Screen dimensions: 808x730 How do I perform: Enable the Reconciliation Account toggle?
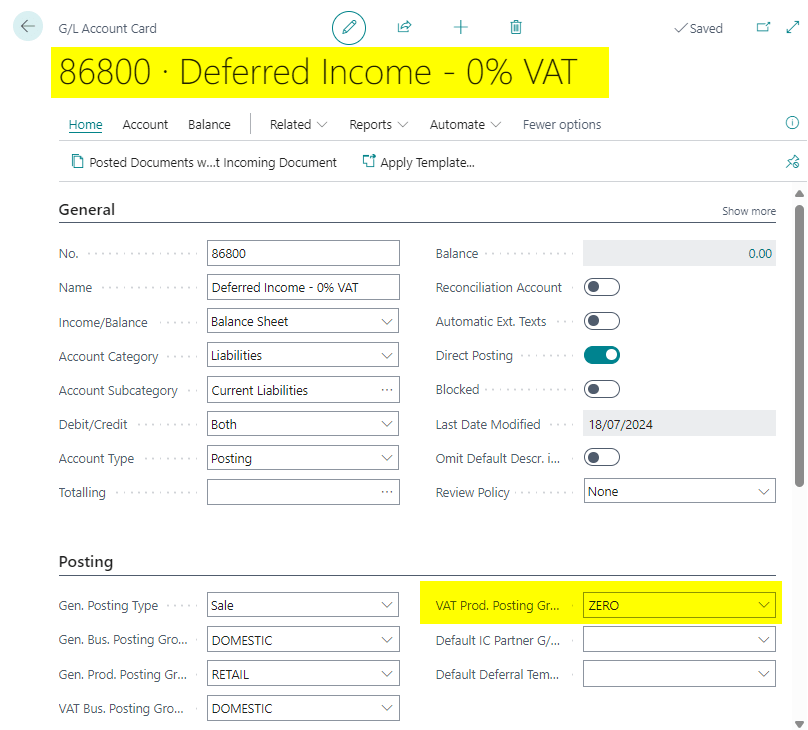tap(602, 288)
